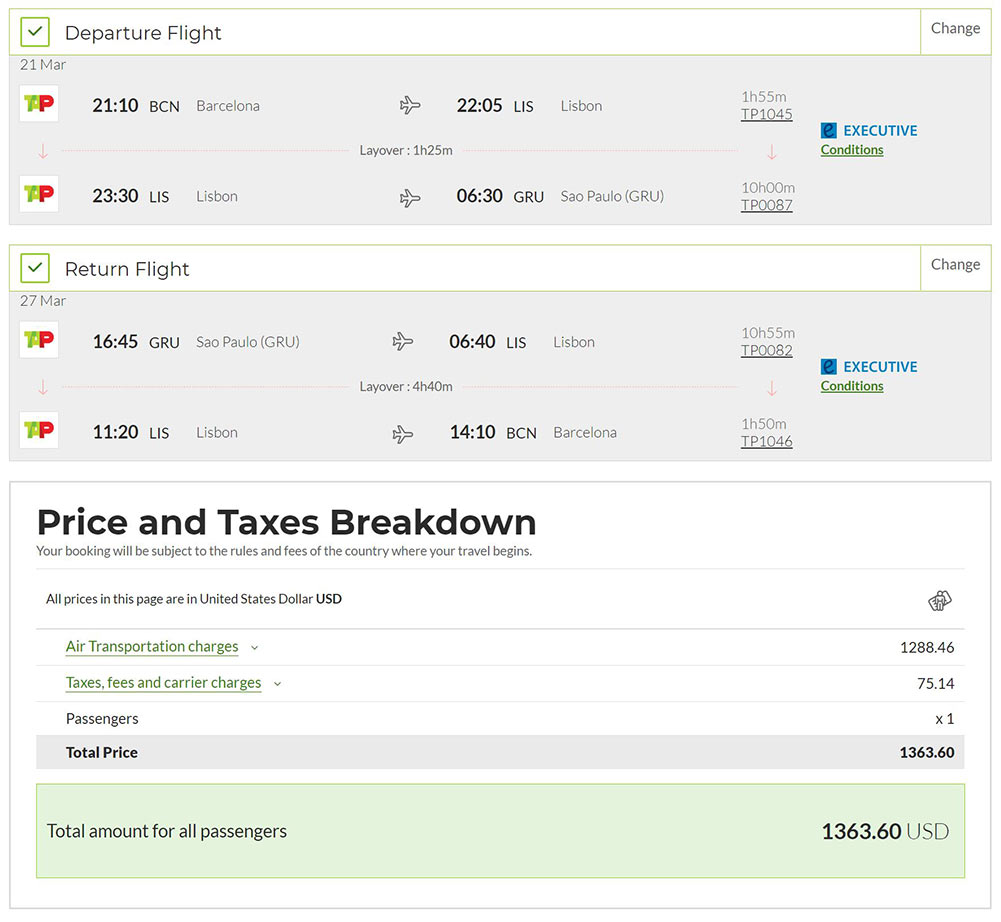Uncheck the Return Flight checkbox
Screen dimensions: 1001x922
35,268
